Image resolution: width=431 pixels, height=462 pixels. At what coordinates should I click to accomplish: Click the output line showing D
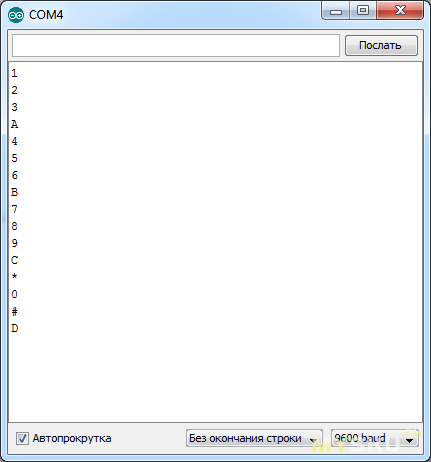(x=14, y=328)
